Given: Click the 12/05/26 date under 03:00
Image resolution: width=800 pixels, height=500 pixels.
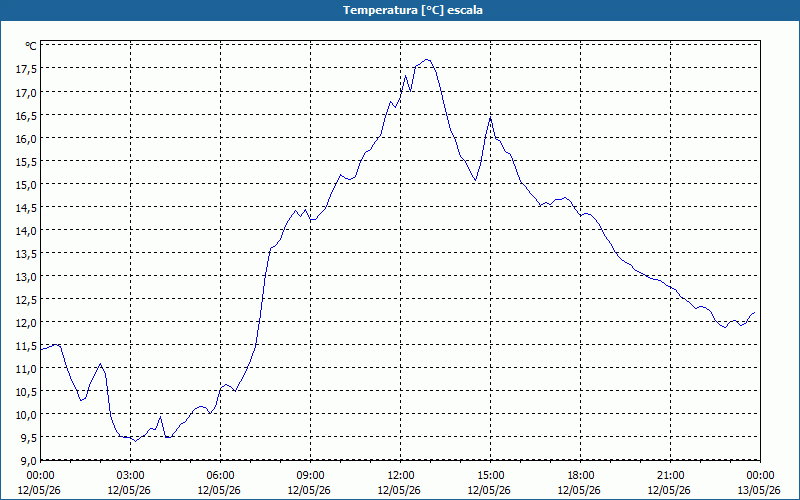Looking at the screenshot, I should 130,490.
